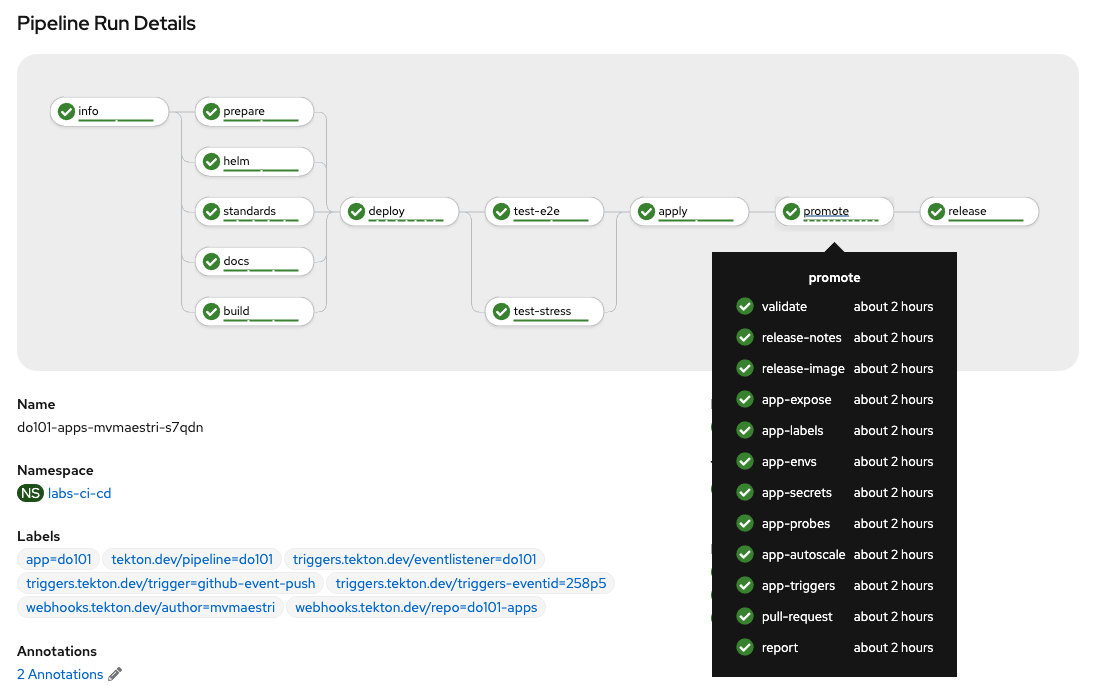Select the standards task node
The image size is (1095, 699).
pos(254,211)
